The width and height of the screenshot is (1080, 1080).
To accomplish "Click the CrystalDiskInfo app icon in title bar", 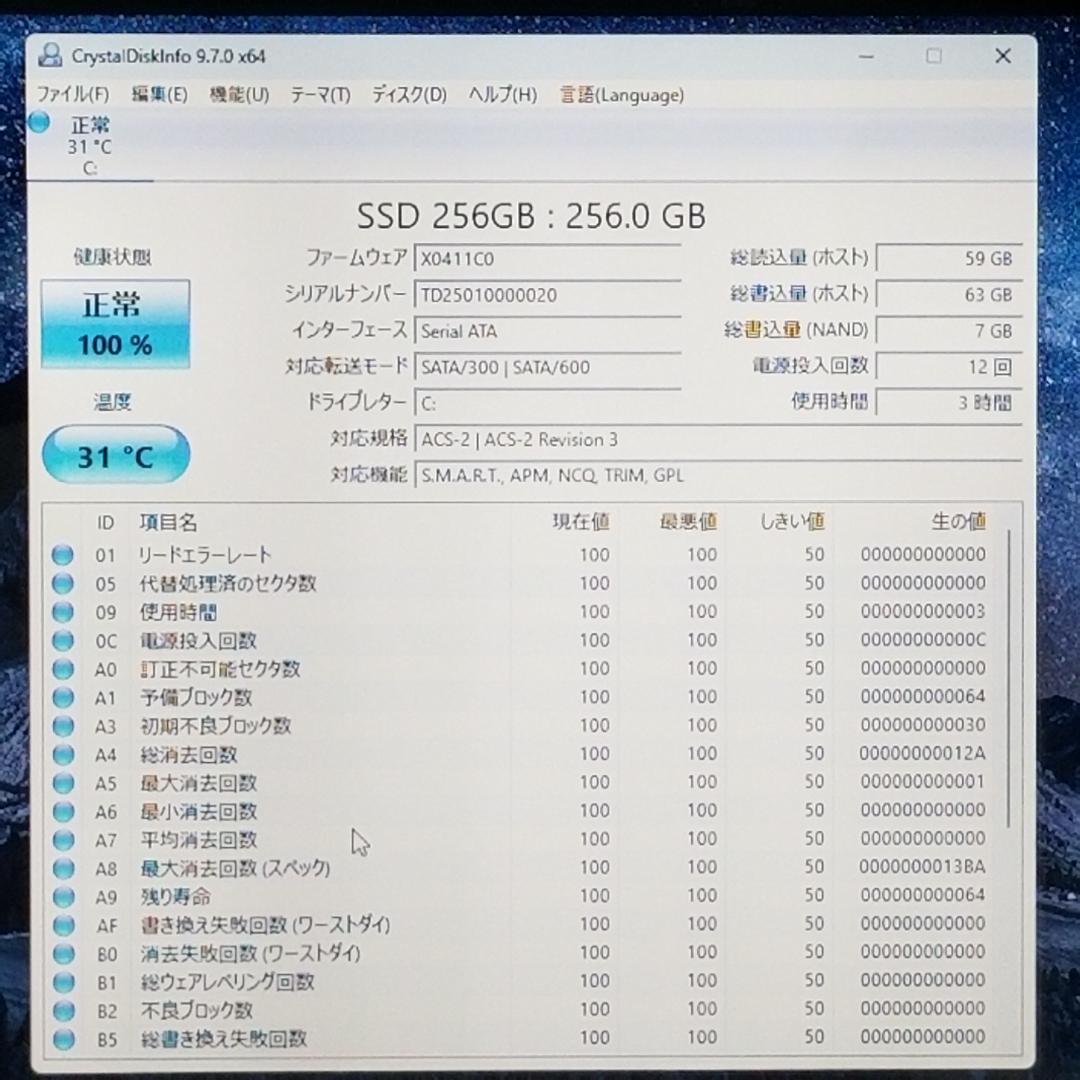I will (52, 56).
